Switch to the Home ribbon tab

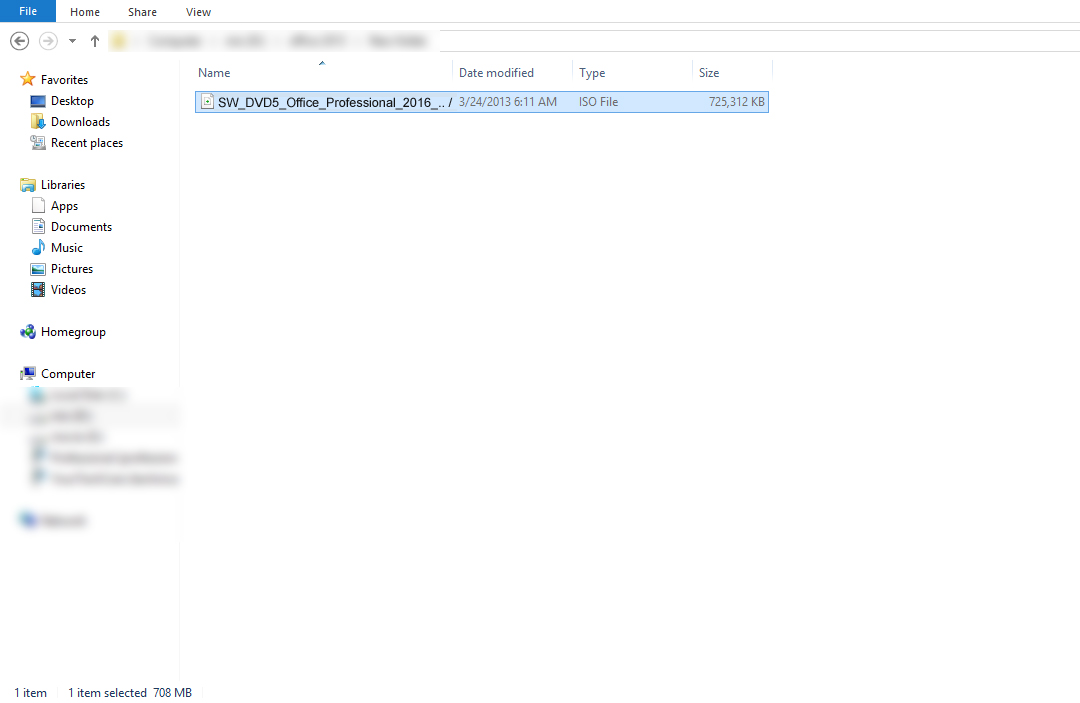(x=85, y=12)
